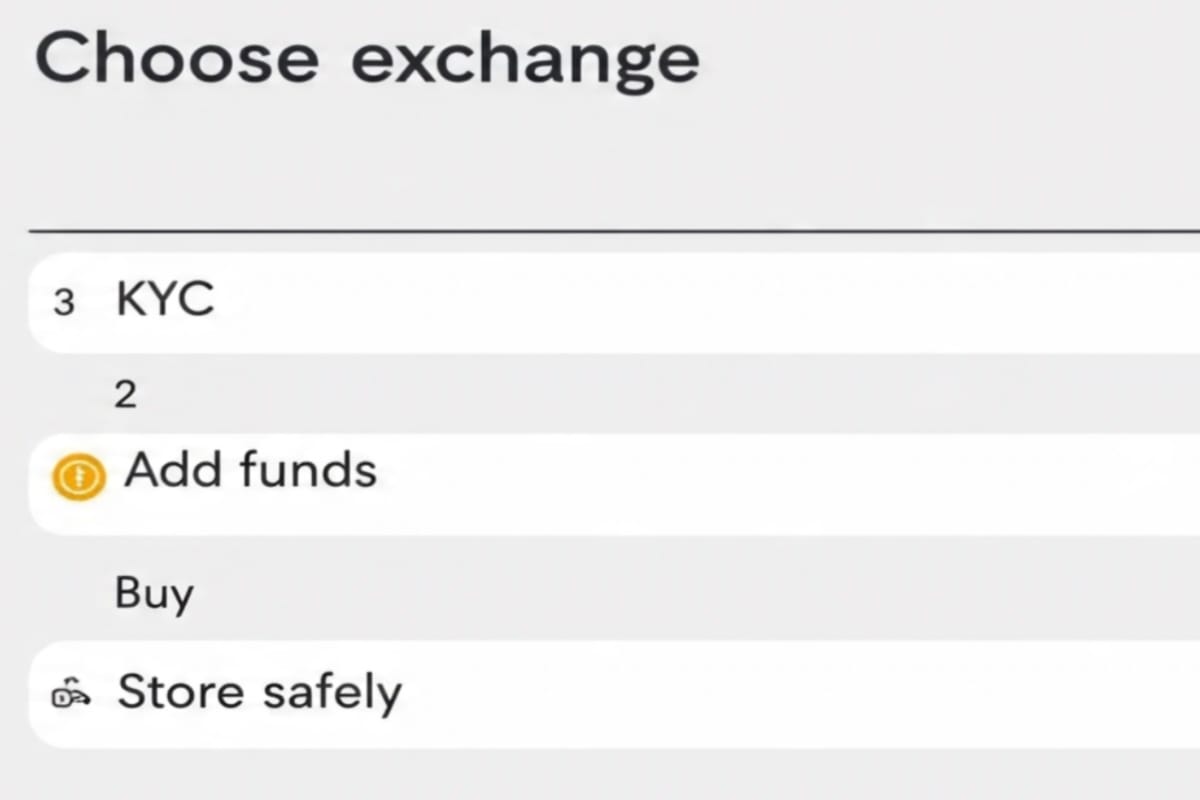
Task: Expand the Add funds step card
Action: (614, 484)
